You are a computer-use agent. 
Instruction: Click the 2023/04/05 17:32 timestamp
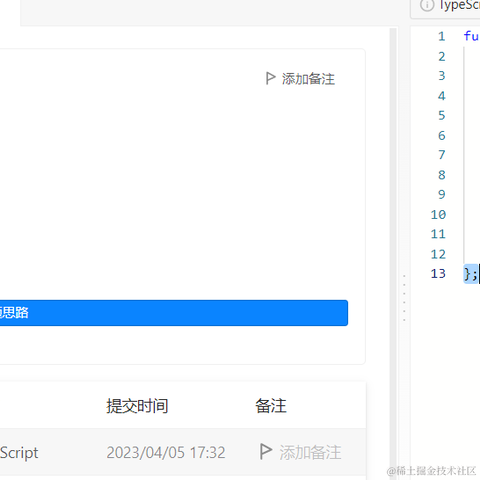point(166,452)
